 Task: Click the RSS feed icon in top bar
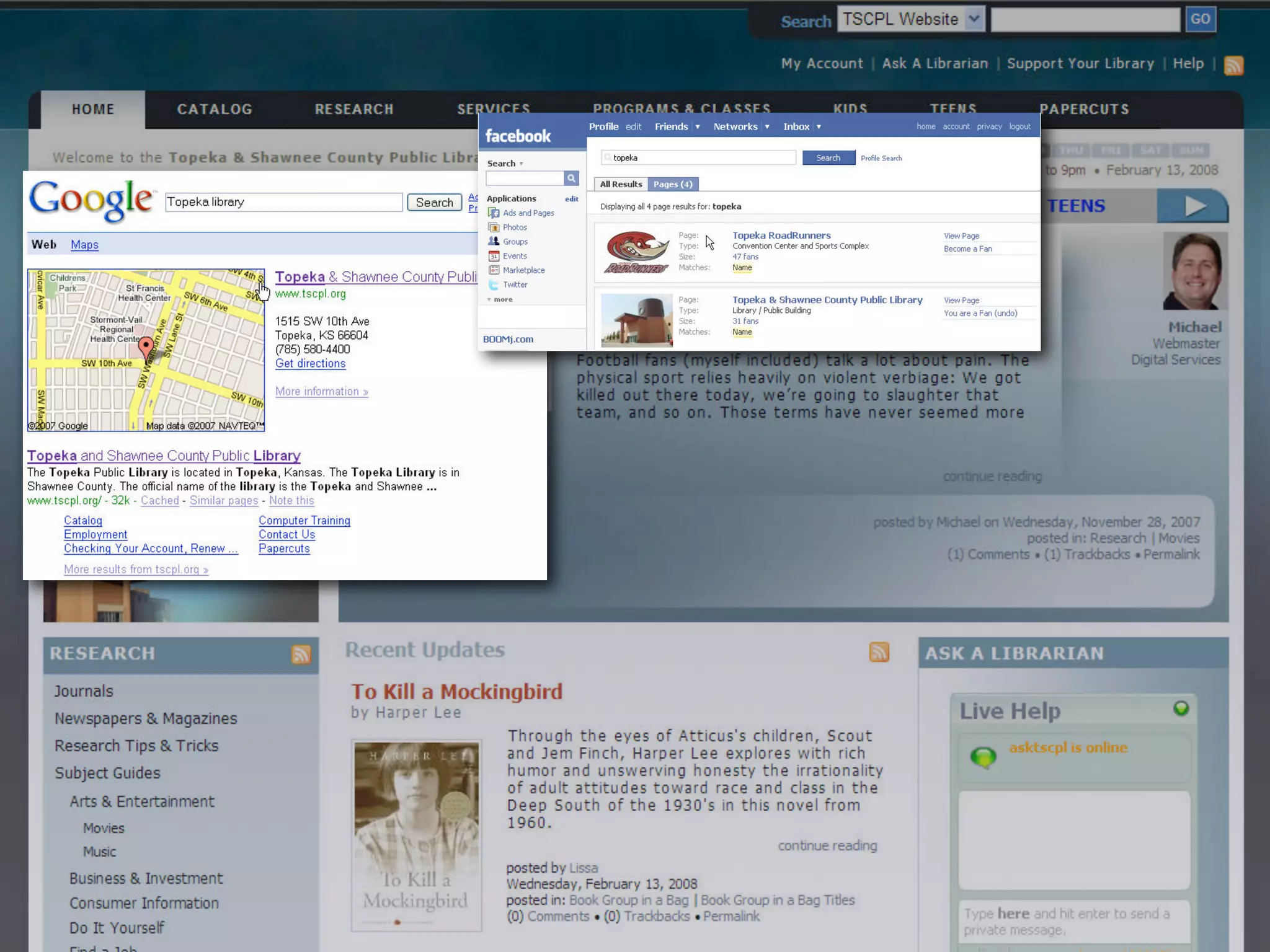point(1233,65)
